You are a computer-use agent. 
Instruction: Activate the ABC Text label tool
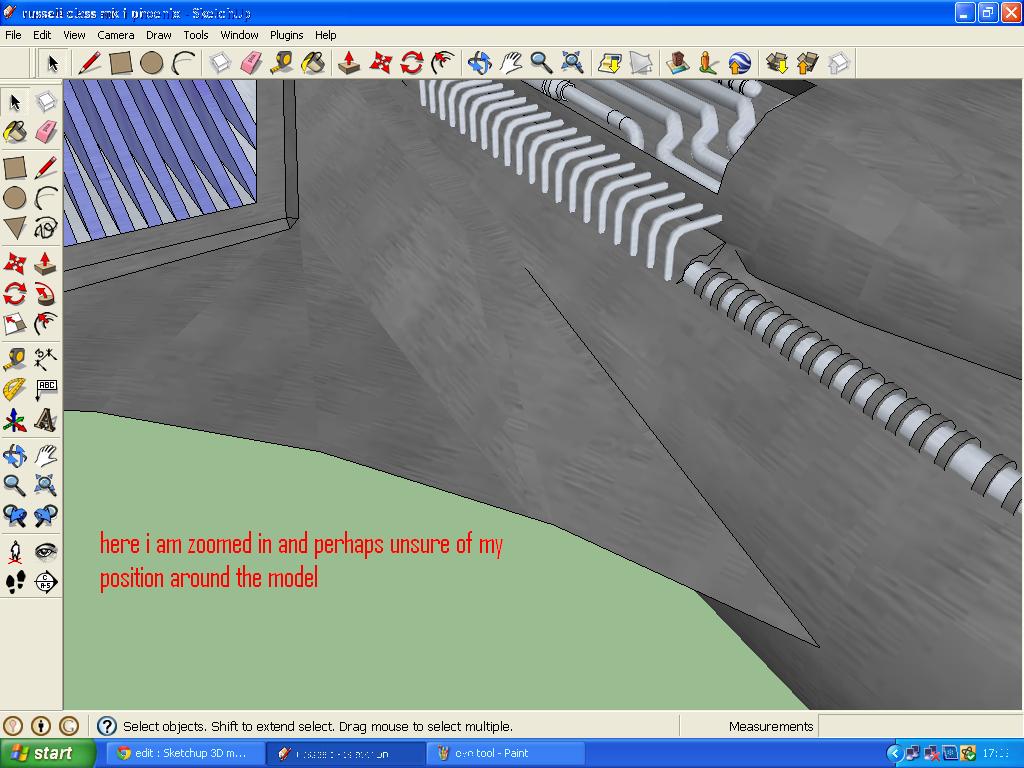click(x=45, y=389)
